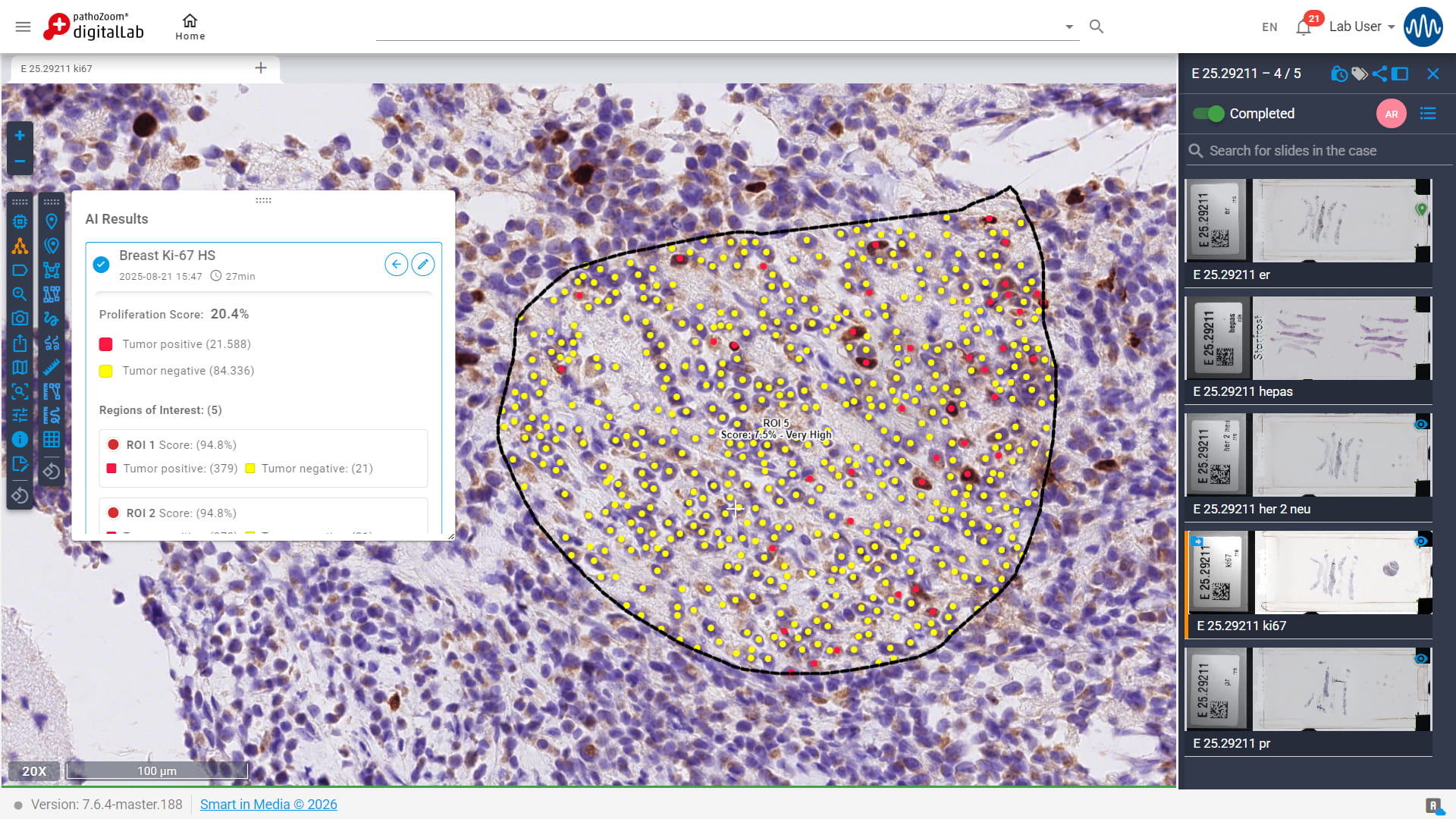Go to the Home menu
This screenshot has height=819, width=1456.
pos(190,27)
